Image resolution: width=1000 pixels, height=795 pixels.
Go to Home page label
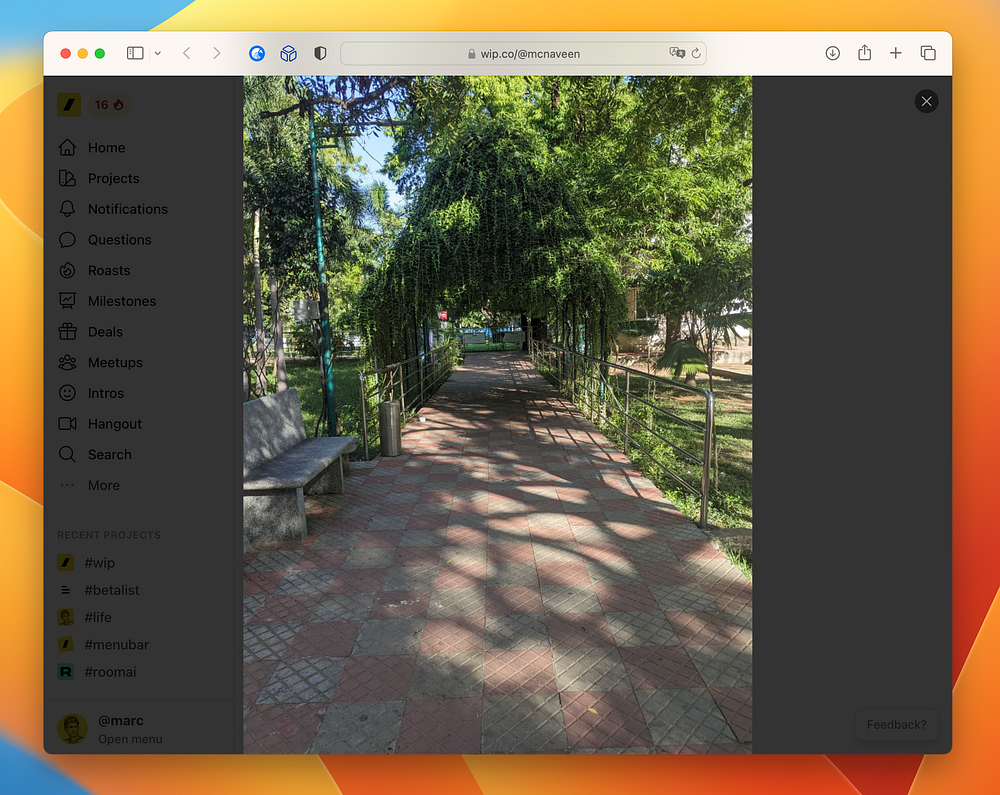[x=107, y=147]
